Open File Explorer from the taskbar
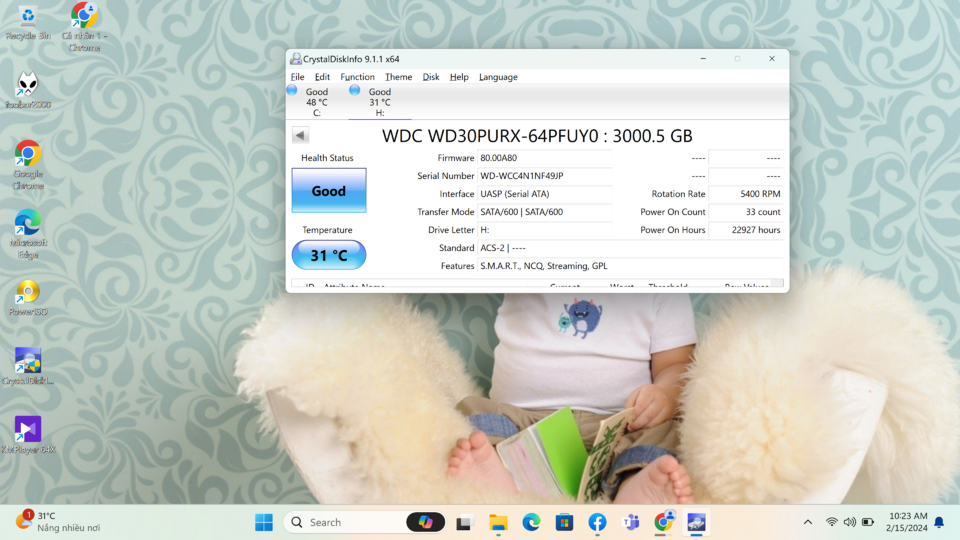This screenshot has width=960, height=540. 498,522
